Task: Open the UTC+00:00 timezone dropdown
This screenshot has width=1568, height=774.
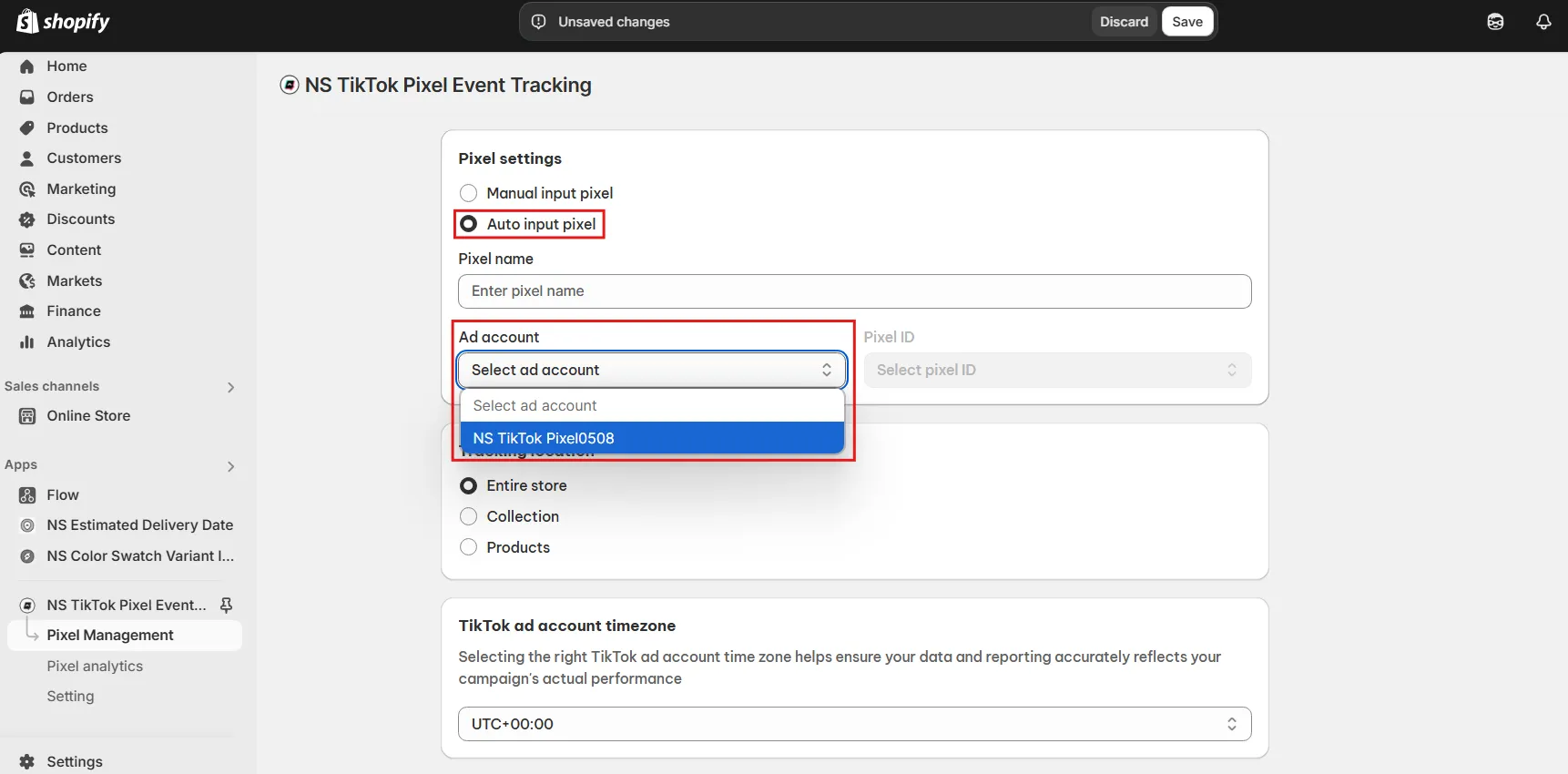Action: coord(854,724)
